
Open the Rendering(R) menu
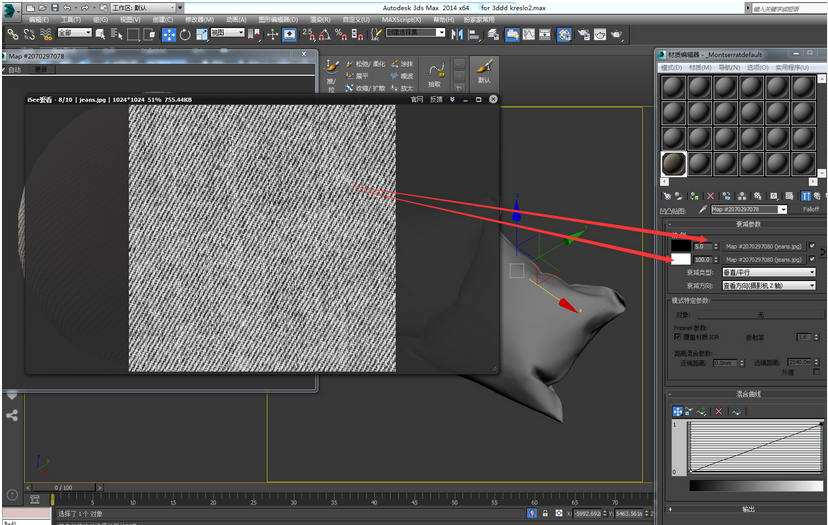pyautogui.click(x=320, y=20)
